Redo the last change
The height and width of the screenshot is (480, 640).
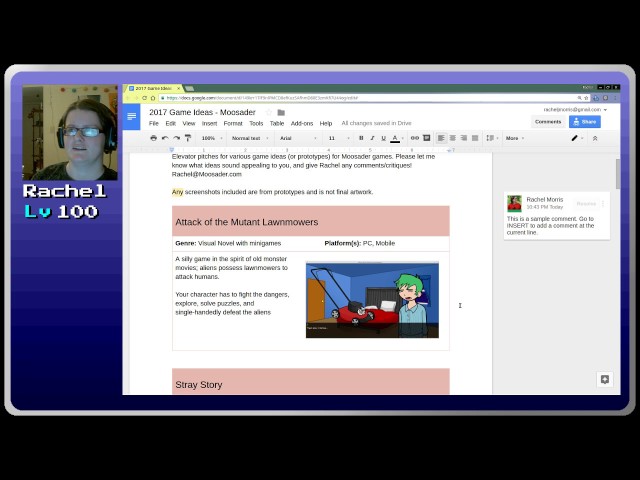click(x=176, y=138)
